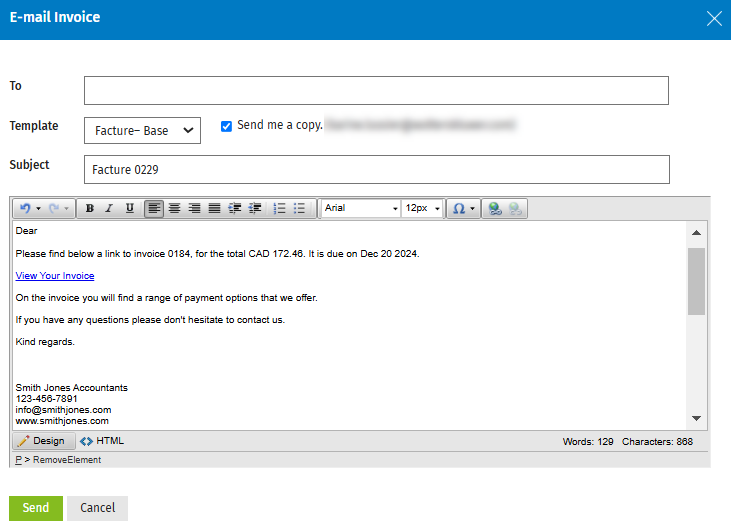Click the text 'Dear' in the message

point(26,231)
